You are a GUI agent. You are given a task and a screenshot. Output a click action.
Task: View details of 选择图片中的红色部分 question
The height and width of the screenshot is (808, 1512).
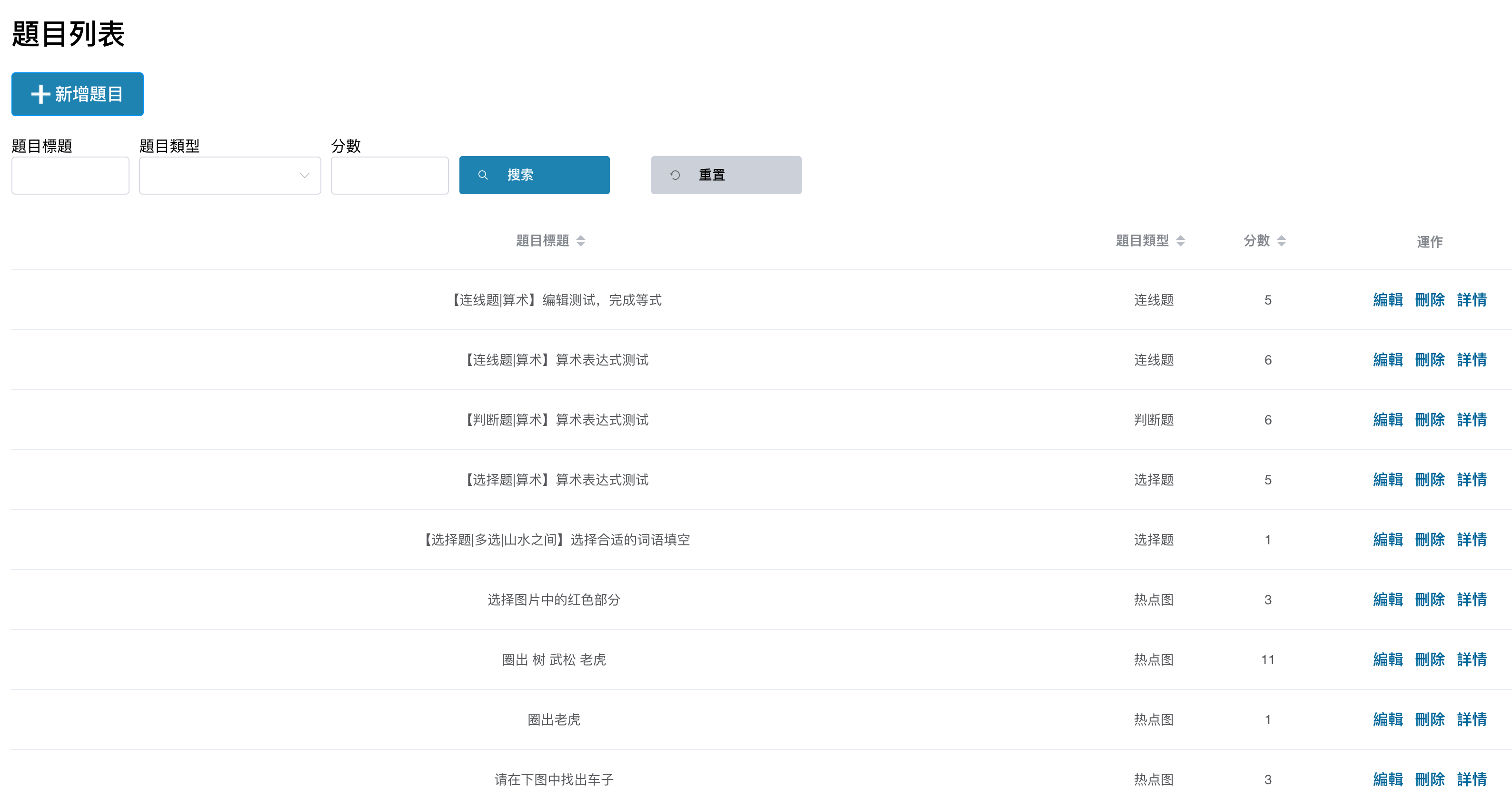1472,599
